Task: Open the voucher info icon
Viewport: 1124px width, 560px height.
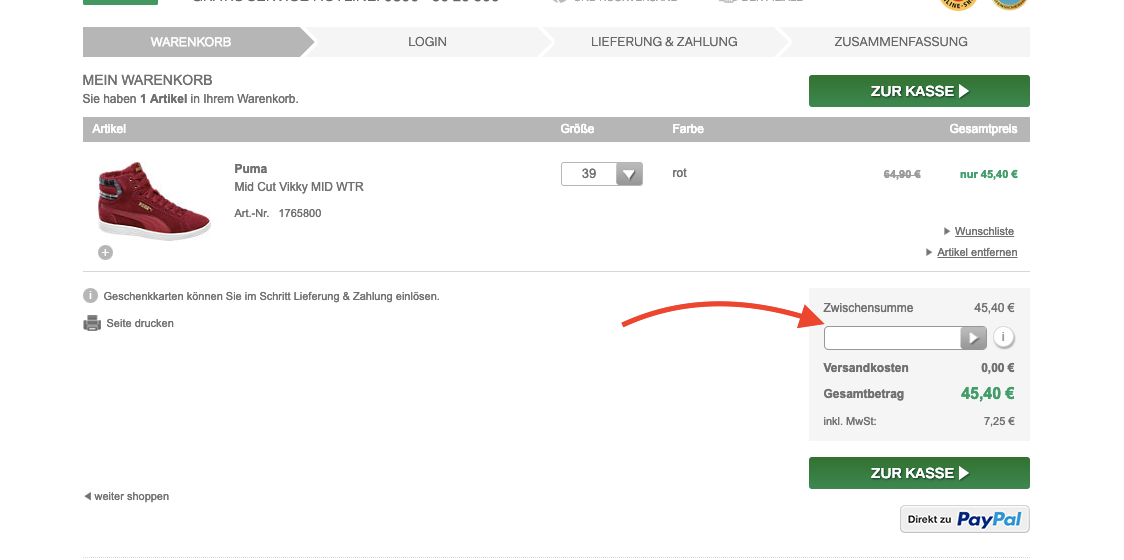Action: click(1004, 337)
